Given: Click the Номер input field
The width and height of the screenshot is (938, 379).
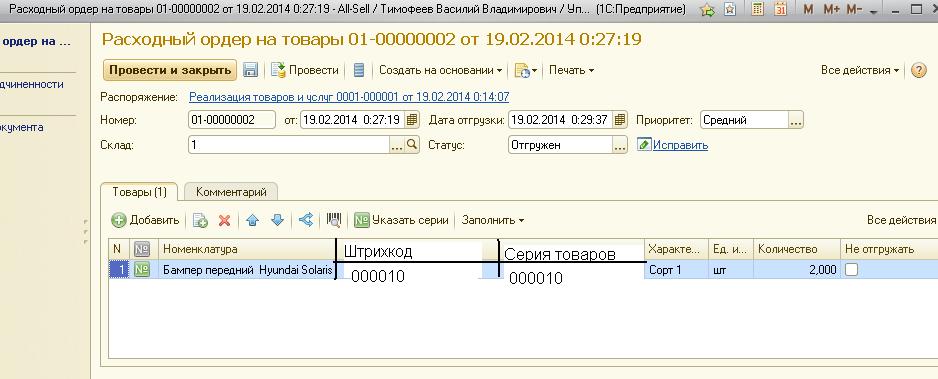Looking at the screenshot, I should coord(232,120).
